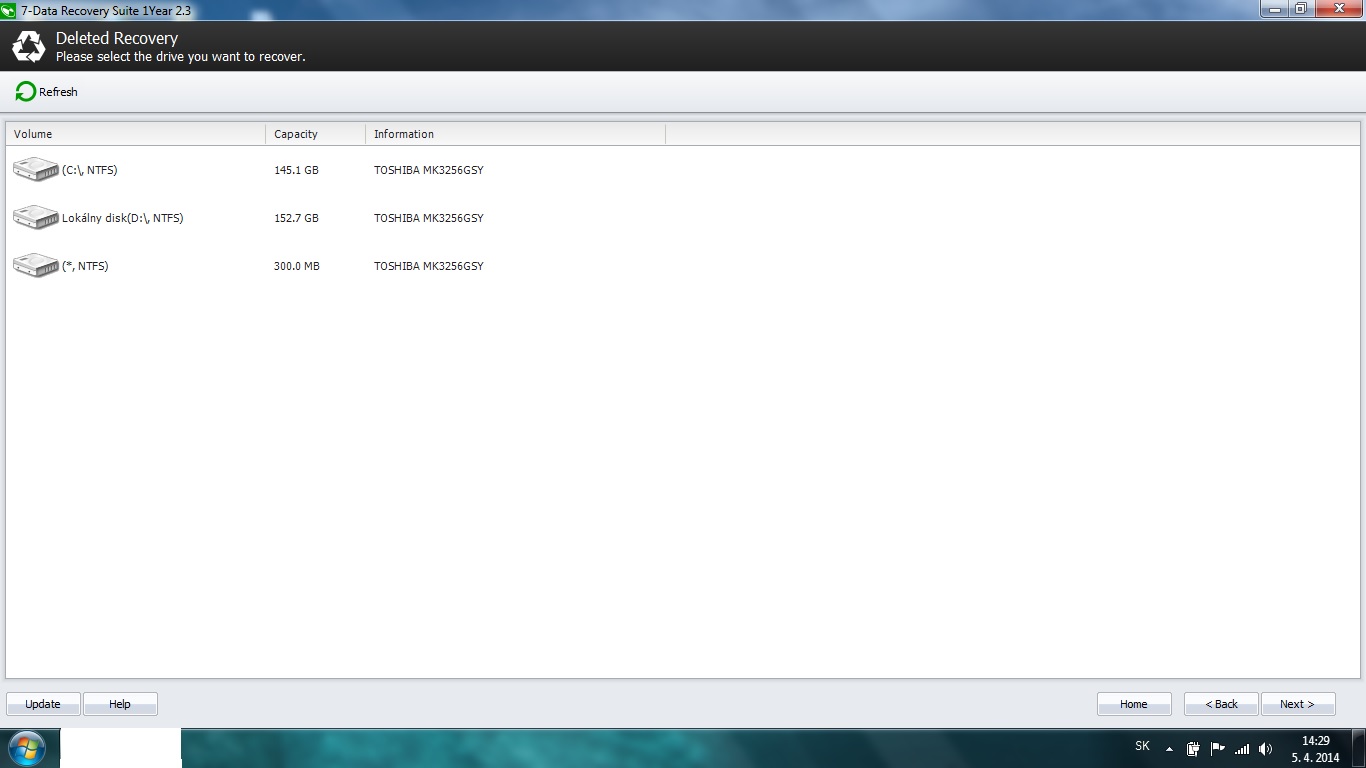1366x768 pixels.
Task: Click the drive icon for the (*, NTFS) volume
Action: pos(36,266)
